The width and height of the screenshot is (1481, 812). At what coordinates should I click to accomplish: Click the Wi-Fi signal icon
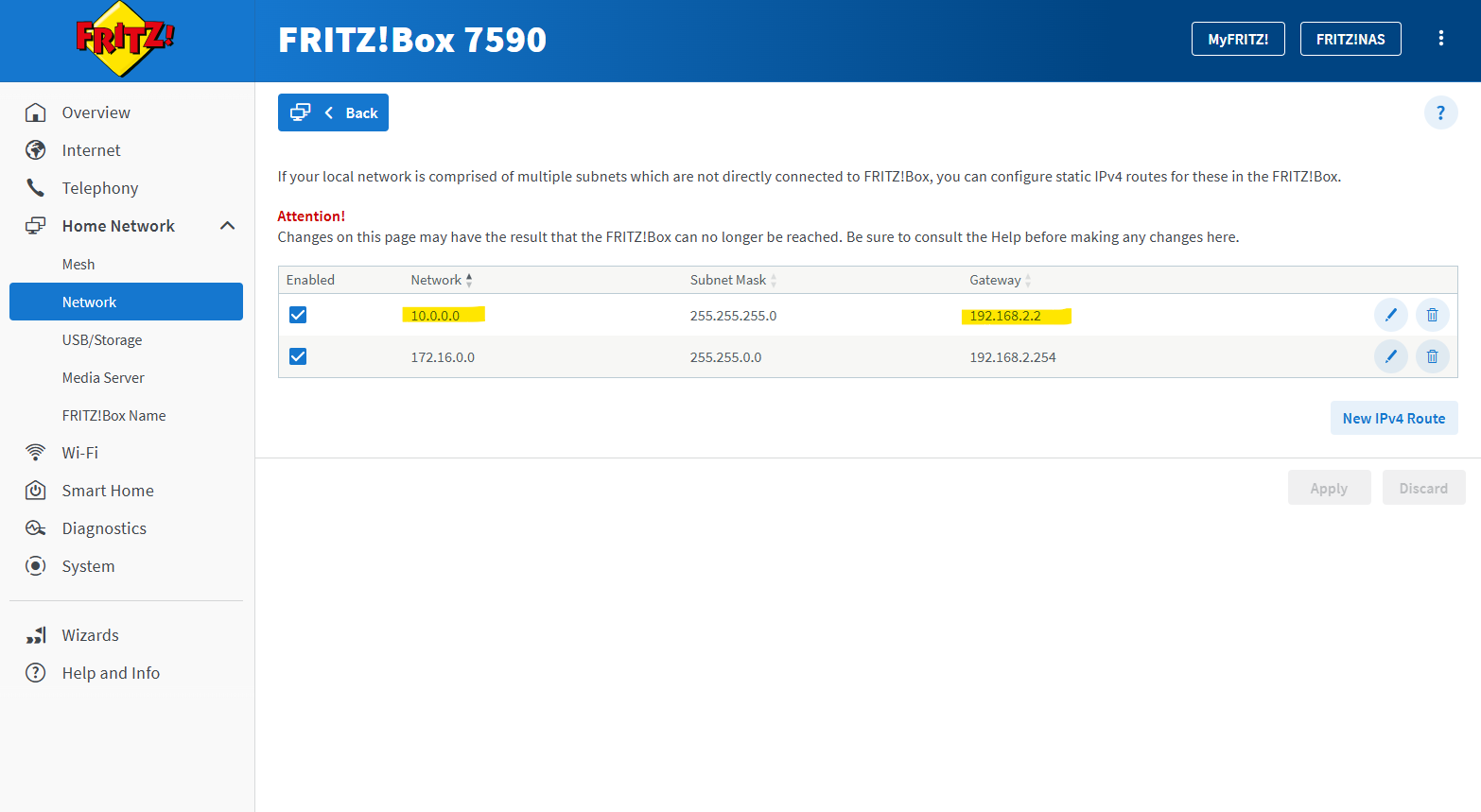[36, 453]
